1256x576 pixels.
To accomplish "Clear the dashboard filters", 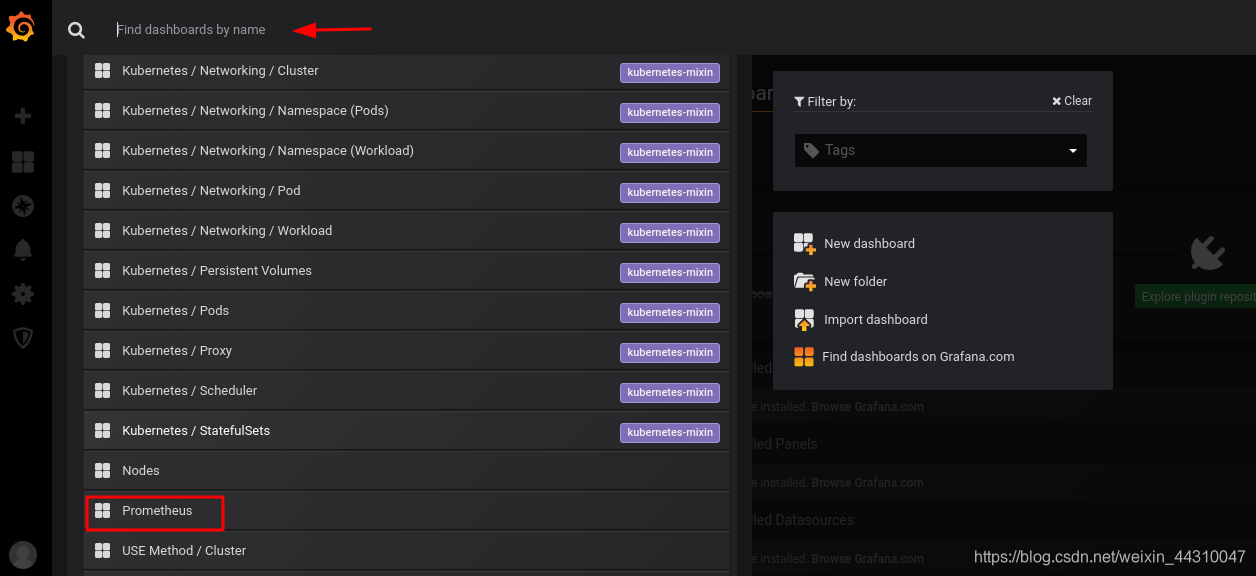I will [1072, 101].
